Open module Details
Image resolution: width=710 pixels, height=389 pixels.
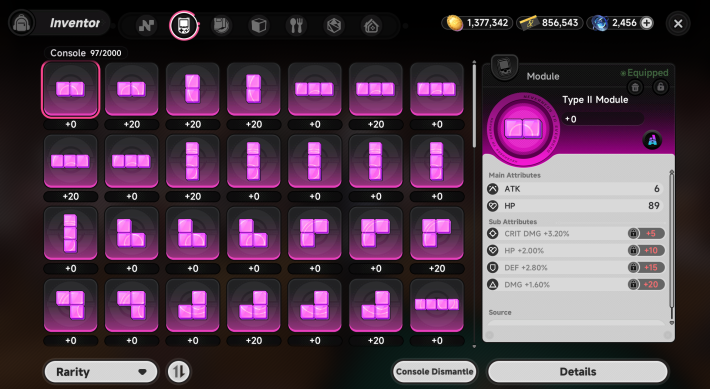pyautogui.click(x=578, y=372)
